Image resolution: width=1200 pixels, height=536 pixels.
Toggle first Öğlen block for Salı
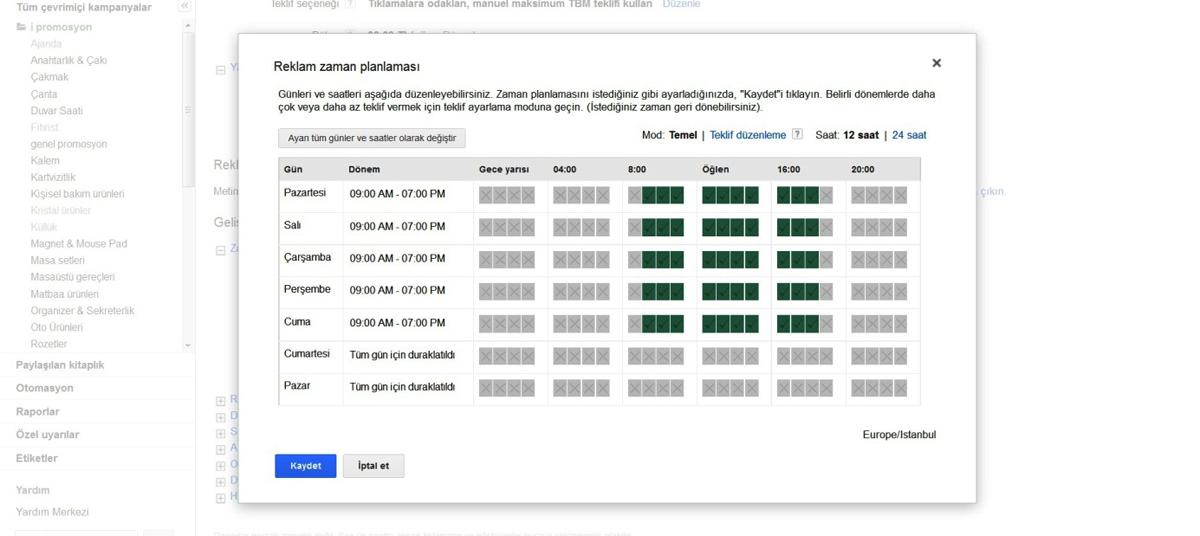[709, 227]
